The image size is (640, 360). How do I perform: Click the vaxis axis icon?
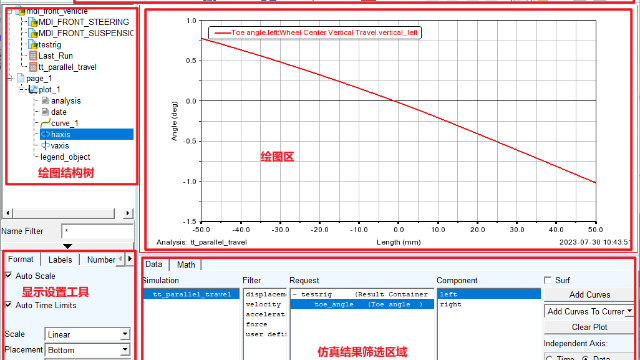point(45,145)
